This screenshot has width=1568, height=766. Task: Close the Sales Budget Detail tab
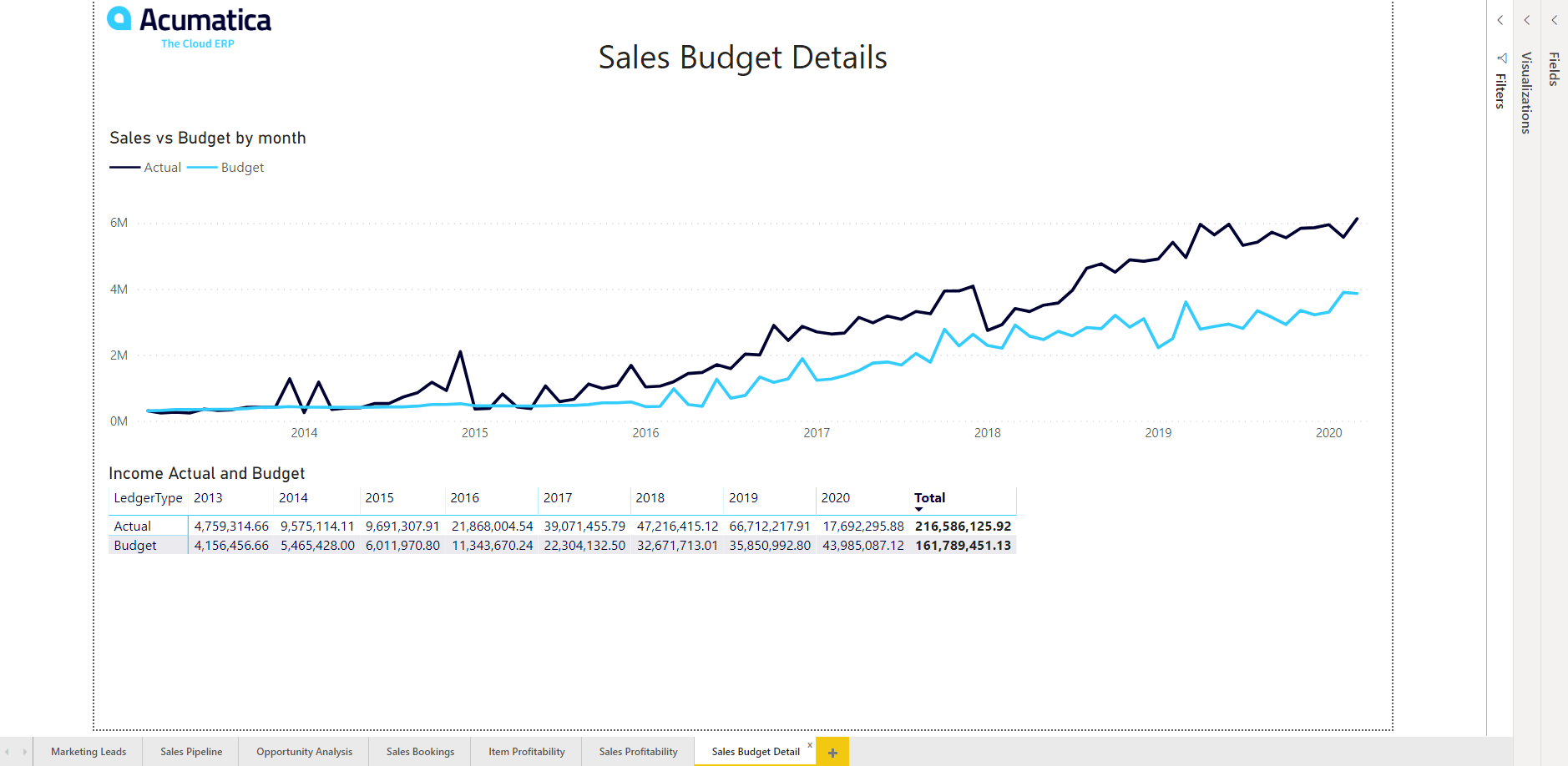click(809, 744)
